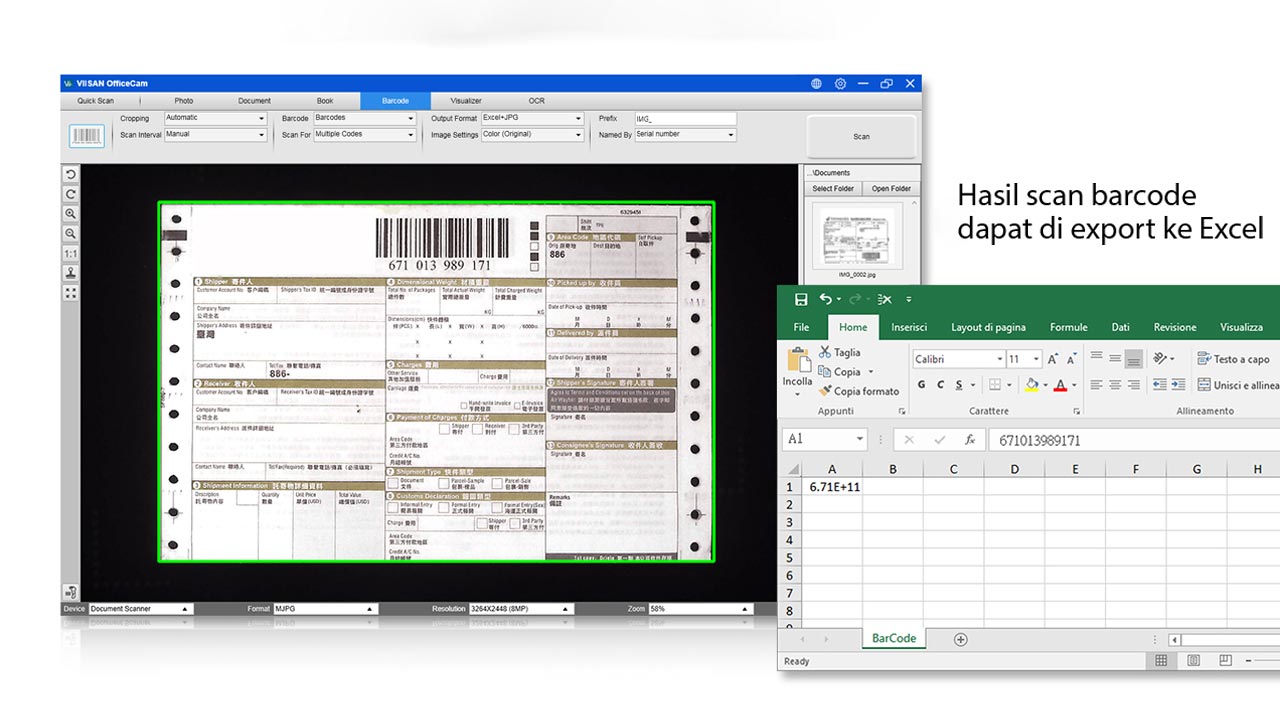Switch Excel to page break preview
The height and width of the screenshot is (709, 1280).
pyautogui.click(x=1225, y=661)
